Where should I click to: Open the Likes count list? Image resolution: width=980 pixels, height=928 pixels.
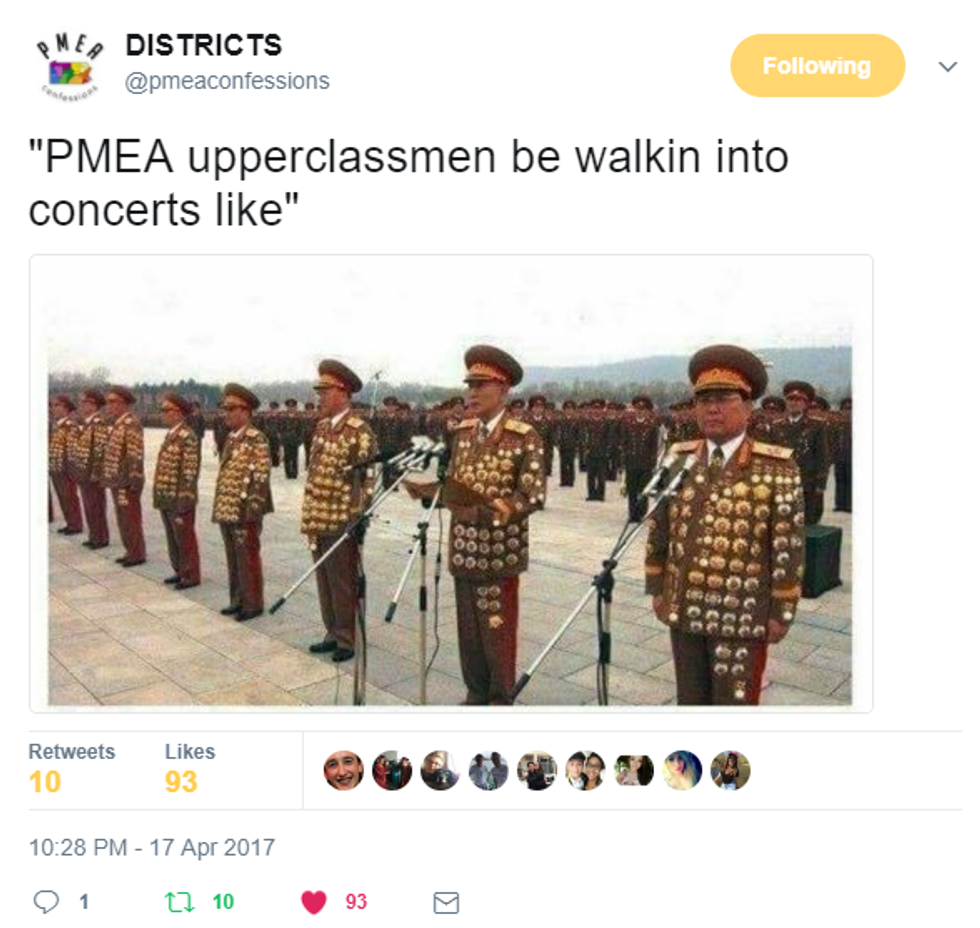(189, 769)
